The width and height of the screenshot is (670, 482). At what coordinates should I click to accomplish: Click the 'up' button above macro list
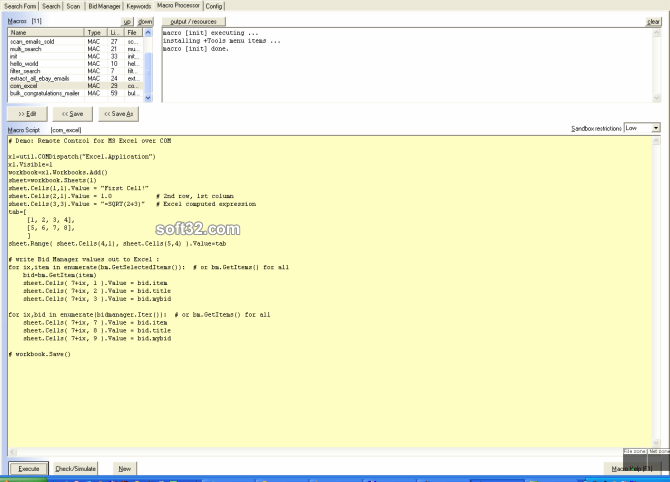tap(127, 21)
